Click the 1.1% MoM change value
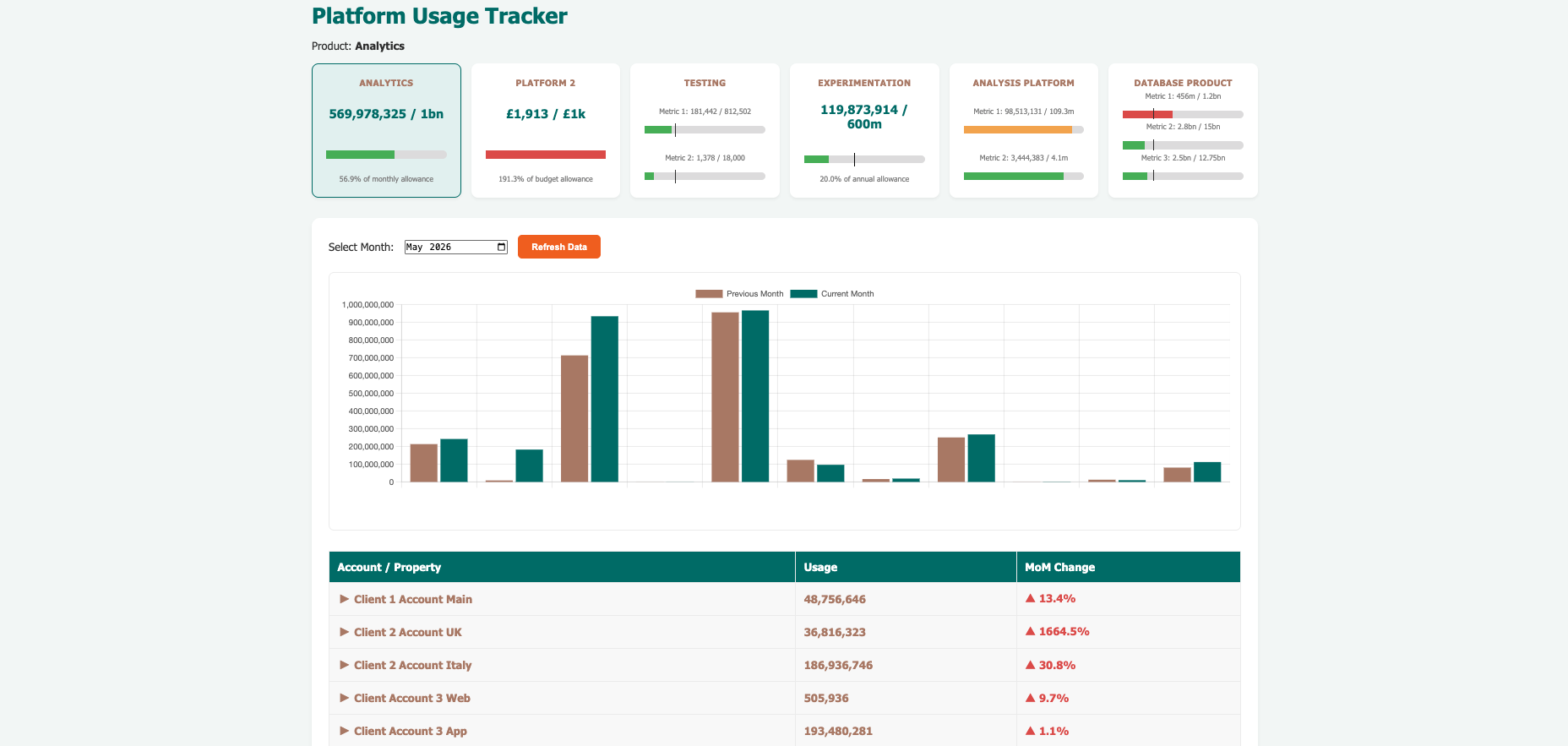The height and width of the screenshot is (746, 1568). [1047, 731]
